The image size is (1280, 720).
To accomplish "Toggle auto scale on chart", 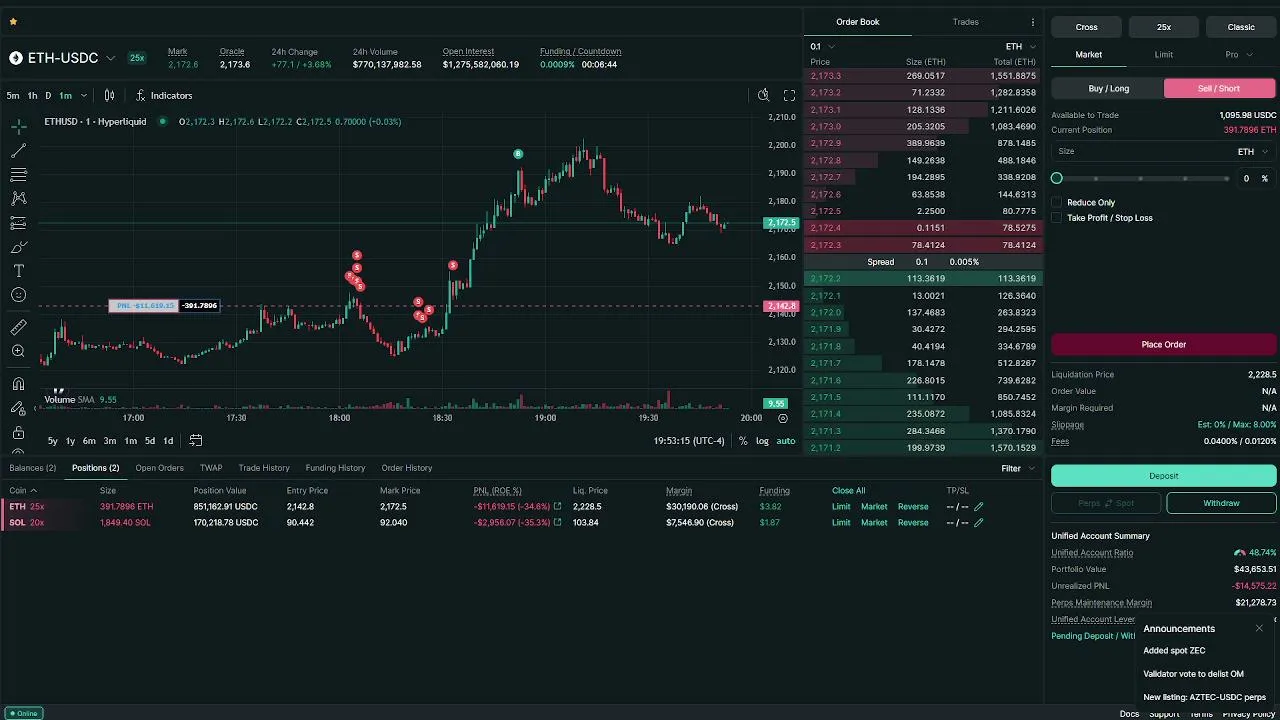I will 786,441.
